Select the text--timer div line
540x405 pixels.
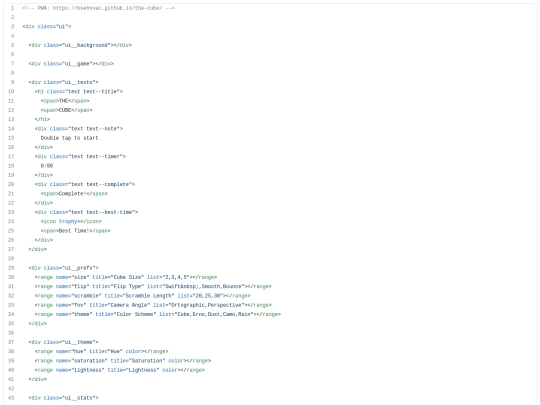pos(80,157)
